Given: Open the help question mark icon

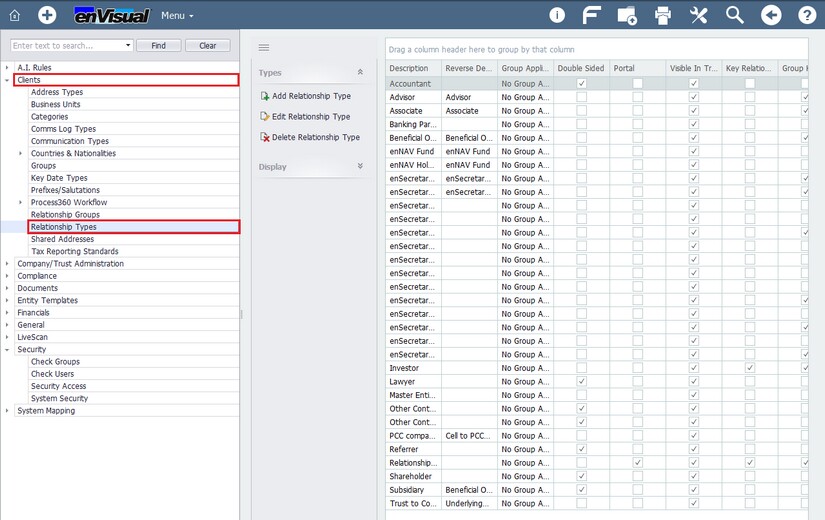Looking at the screenshot, I should (807, 15).
